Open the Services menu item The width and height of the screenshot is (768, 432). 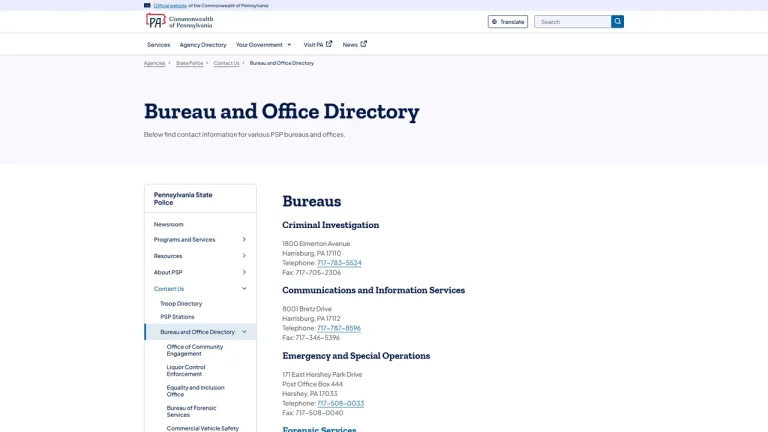pyautogui.click(x=158, y=45)
